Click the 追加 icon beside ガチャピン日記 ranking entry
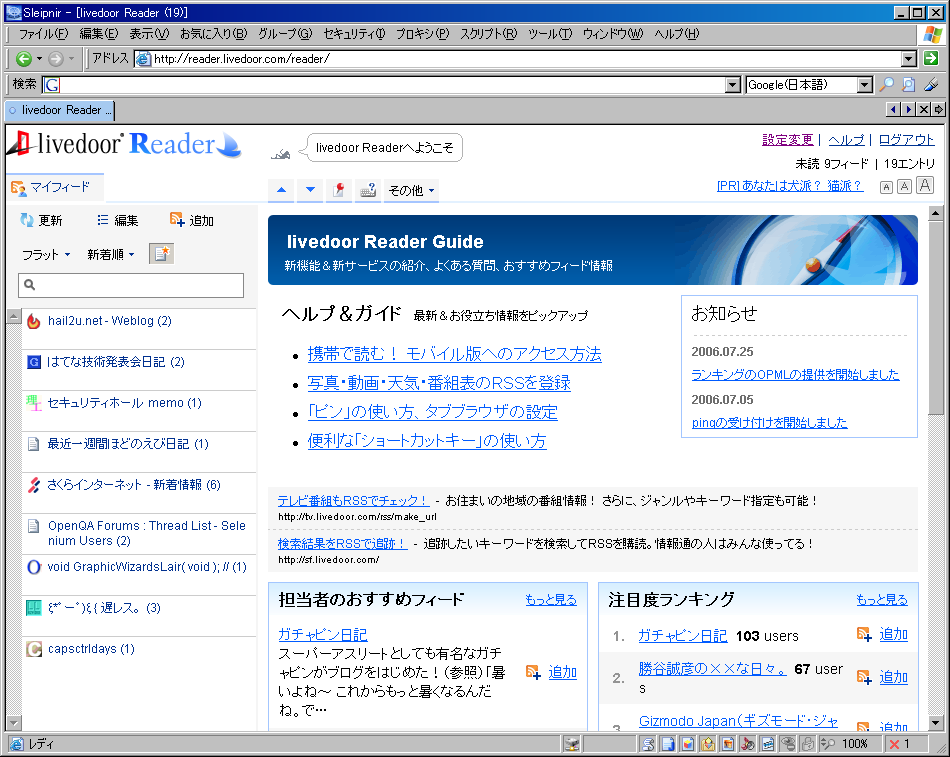This screenshot has width=950, height=757. 864,633
